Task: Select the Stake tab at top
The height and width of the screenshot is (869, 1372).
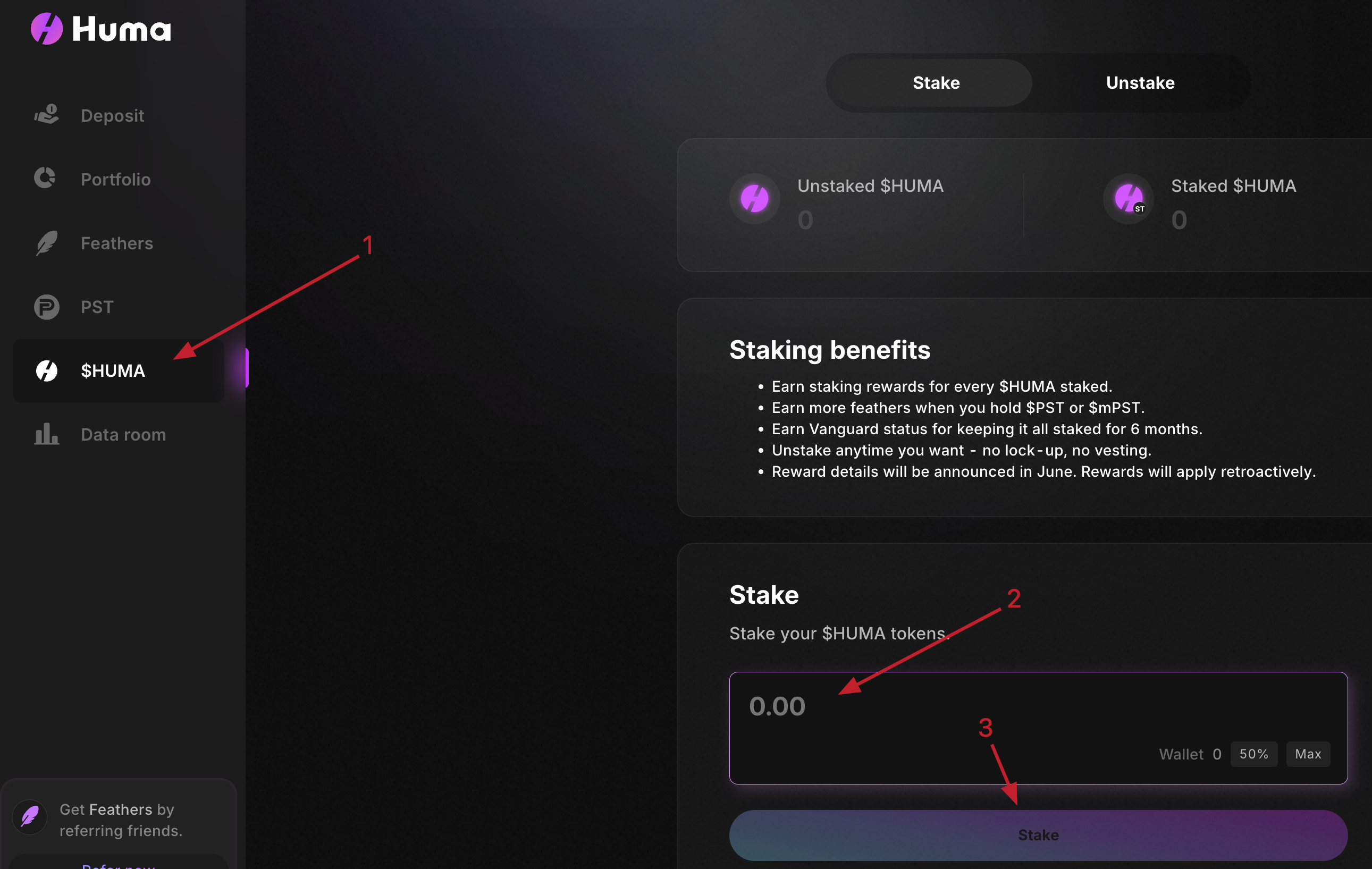Action: tap(936, 82)
